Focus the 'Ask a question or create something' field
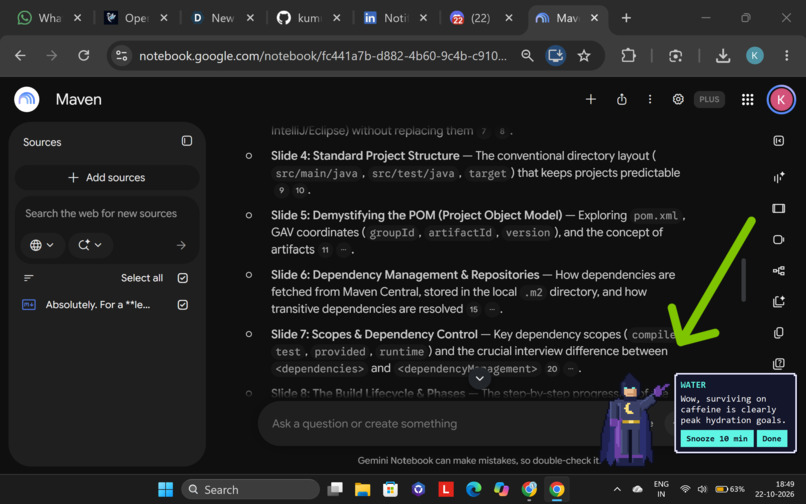Screen dimensions: 806x504 tap(427, 424)
